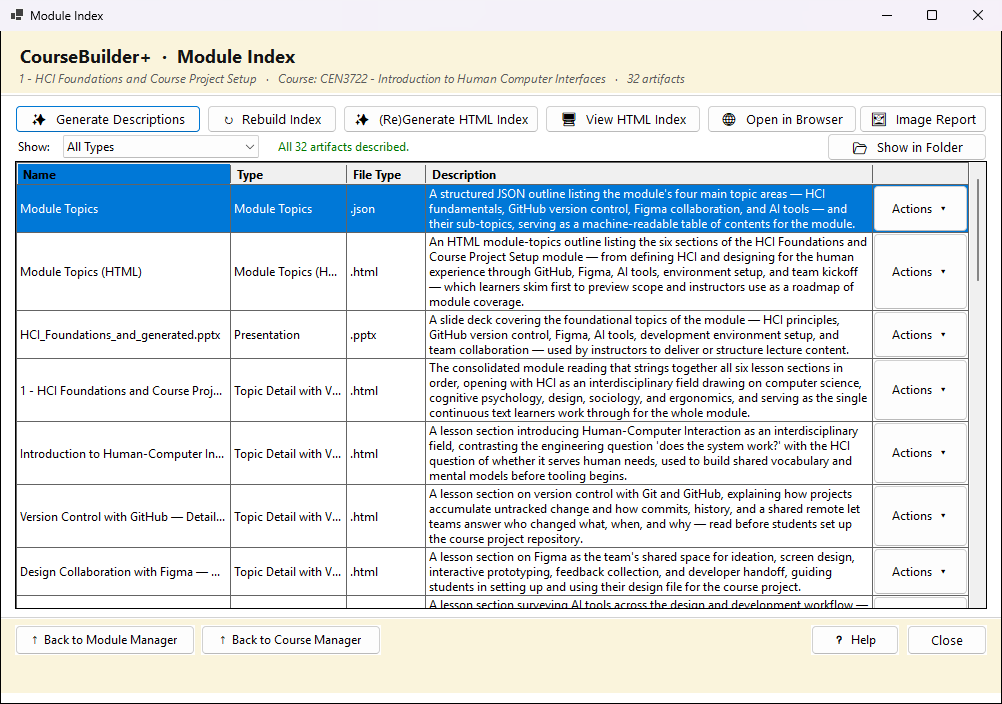Click description starting 'An HTML module-topics outline'
Screen dimensions: 1002x704
coord(649,272)
